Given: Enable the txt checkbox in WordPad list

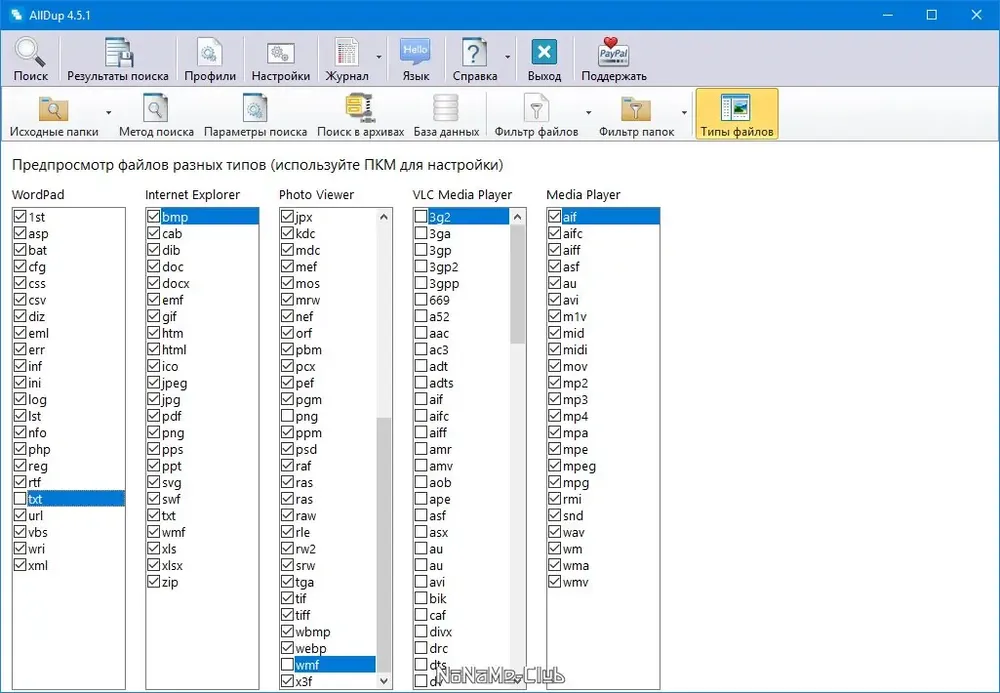Looking at the screenshot, I should point(20,499).
